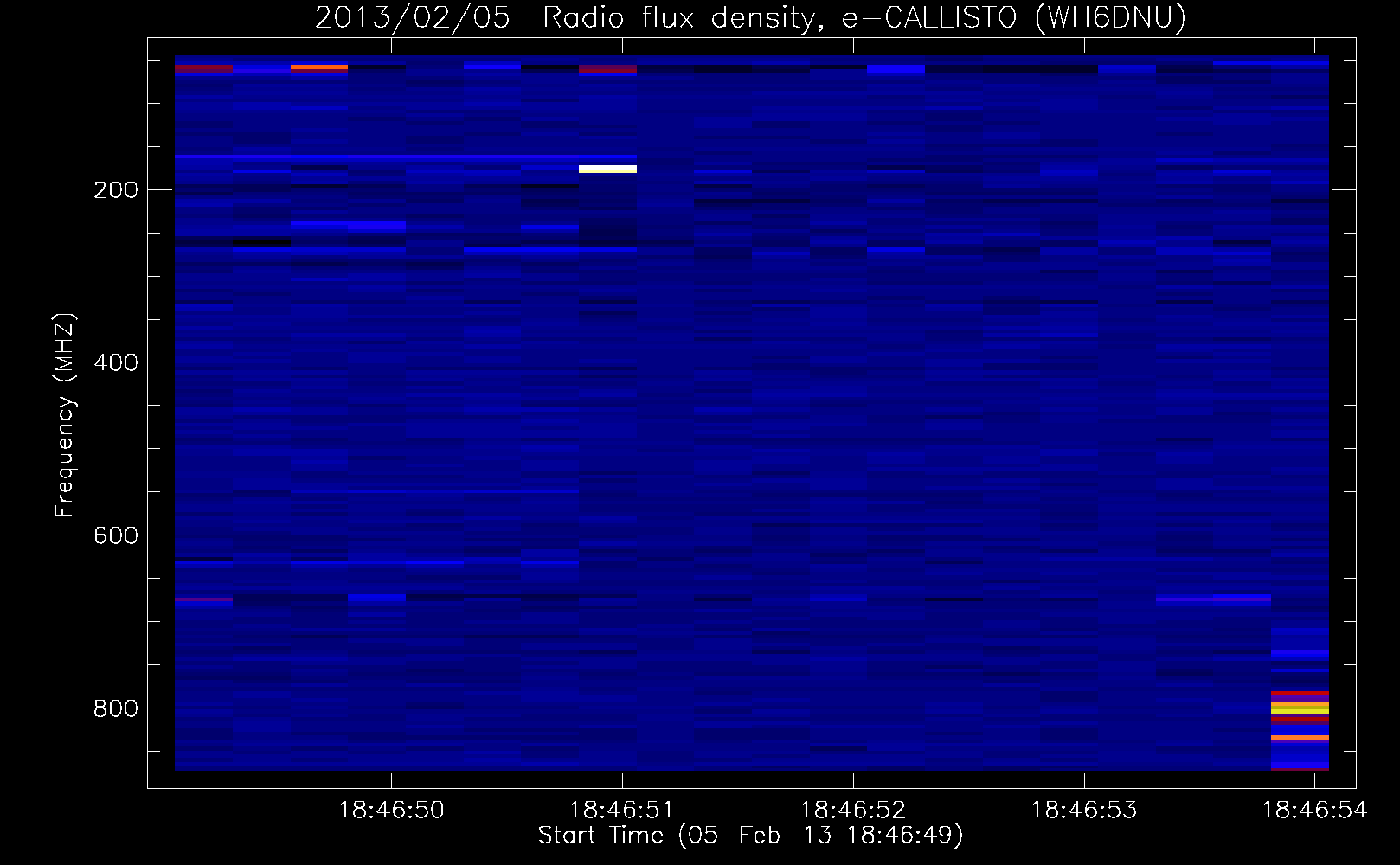Click the 400 frequency tick label
The image size is (1400, 865).
pyautogui.click(x=116, y=362)
